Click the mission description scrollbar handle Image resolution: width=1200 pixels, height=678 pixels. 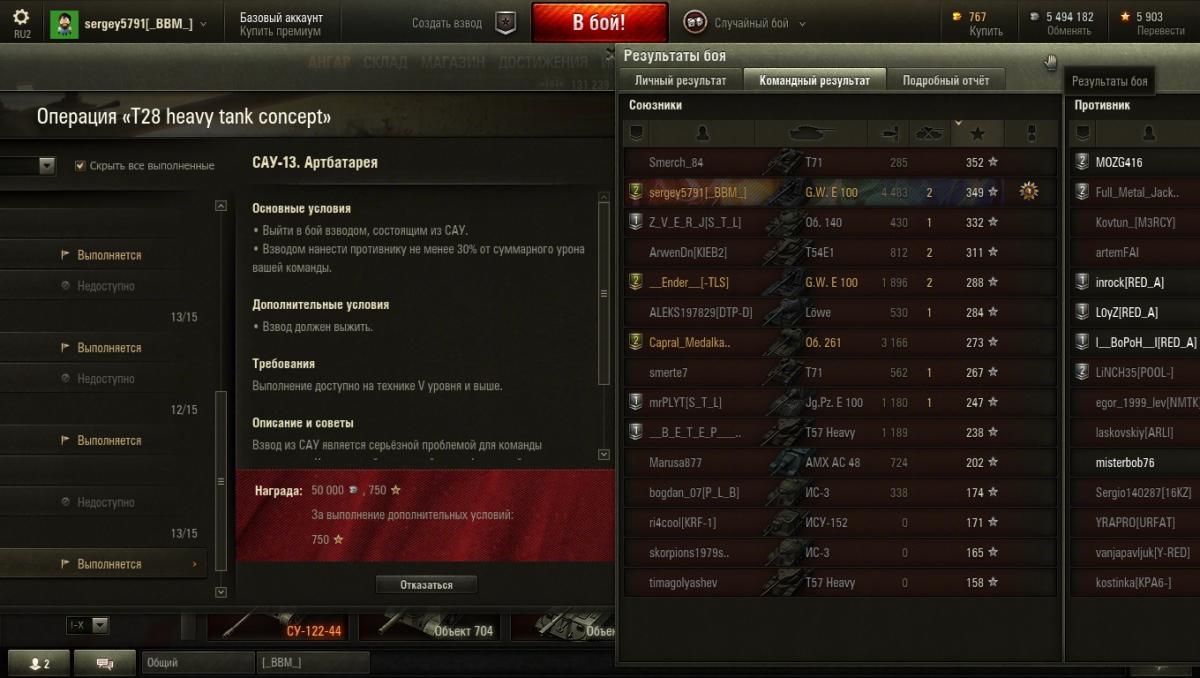[x=603, y=293]
